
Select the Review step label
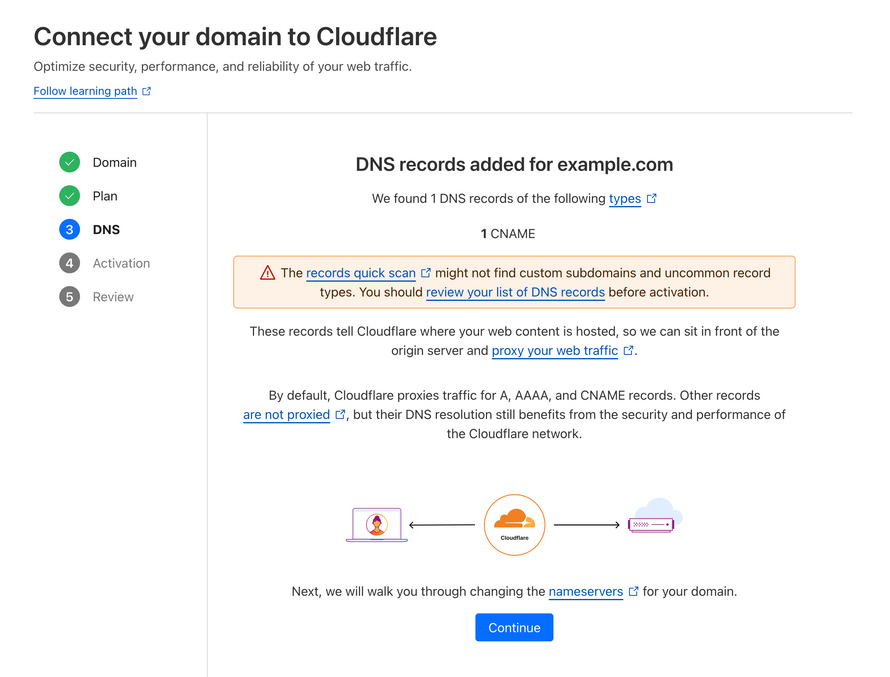(113, 297)
